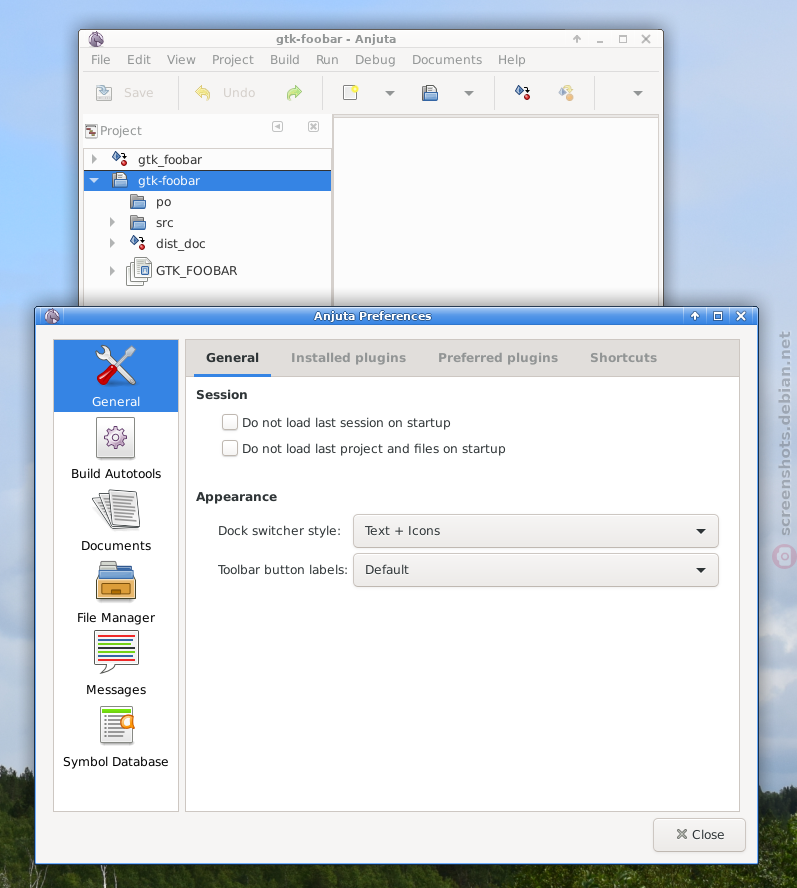Open the dropdown arrow next to Open file icon

tap(469, 93)
